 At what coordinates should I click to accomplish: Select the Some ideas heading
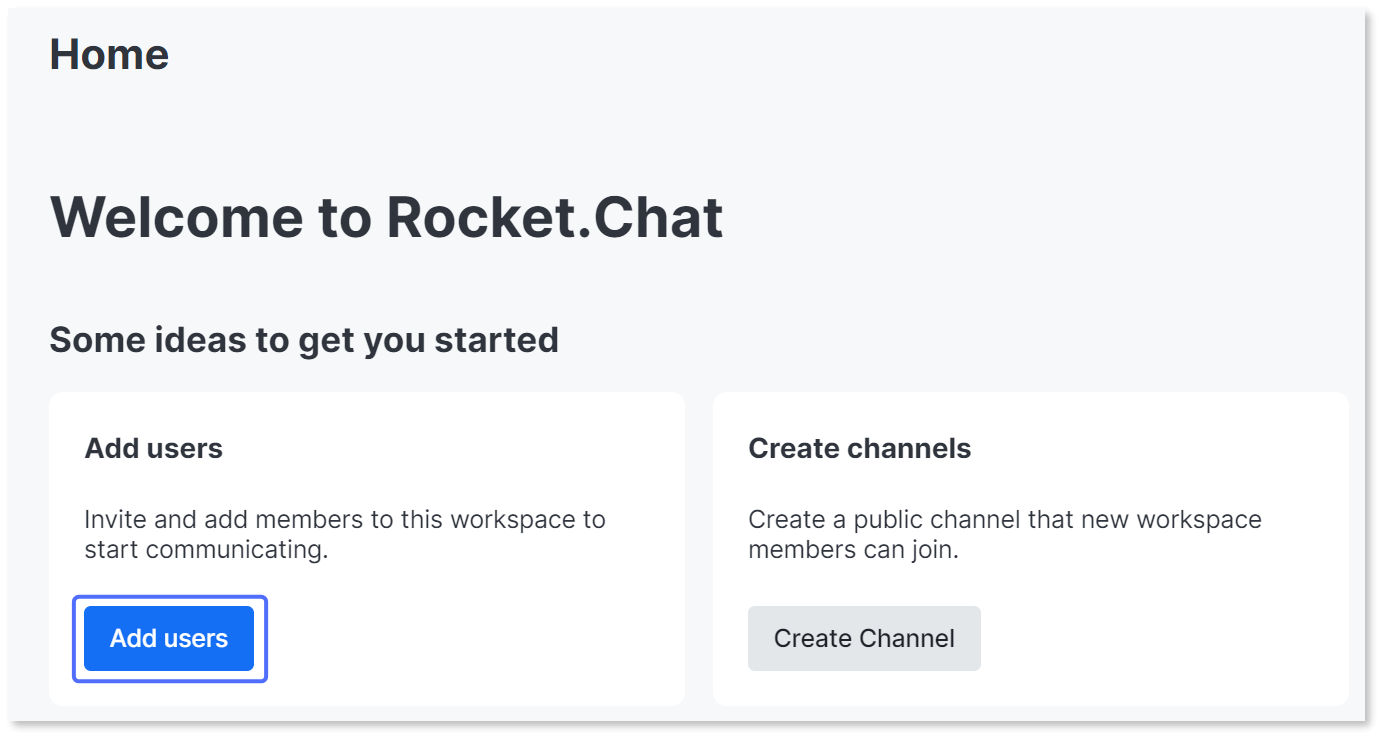304,340
